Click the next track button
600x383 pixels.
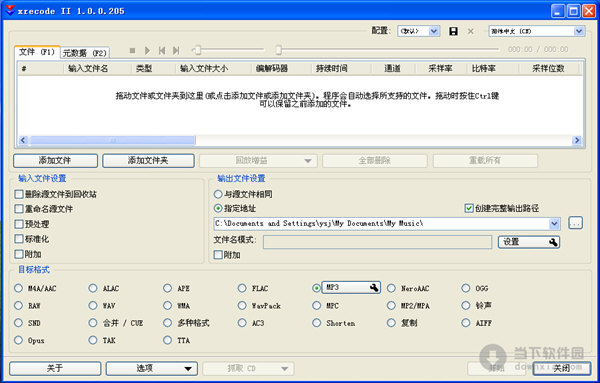[x=176, y=50]
